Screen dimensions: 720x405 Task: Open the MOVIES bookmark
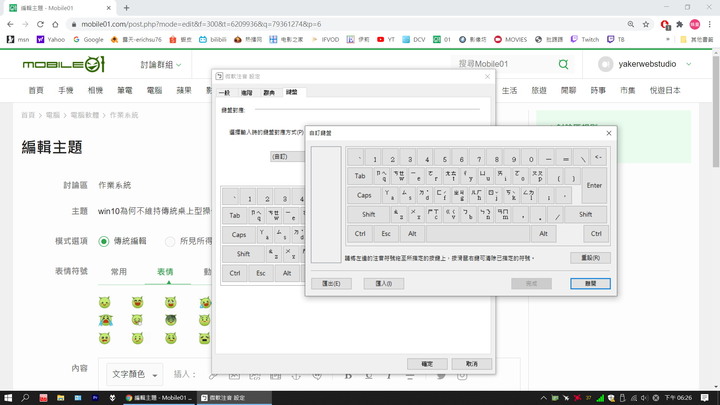[x=511, y=39]
